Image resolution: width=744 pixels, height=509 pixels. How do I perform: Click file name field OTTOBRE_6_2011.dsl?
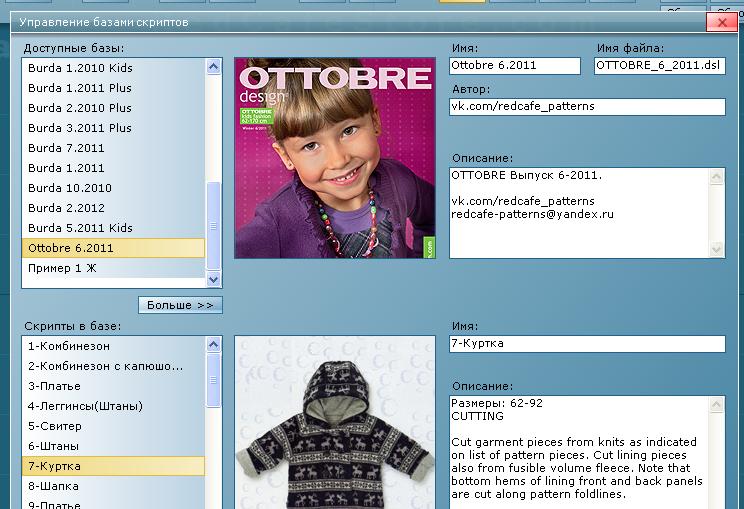(660, 65)
